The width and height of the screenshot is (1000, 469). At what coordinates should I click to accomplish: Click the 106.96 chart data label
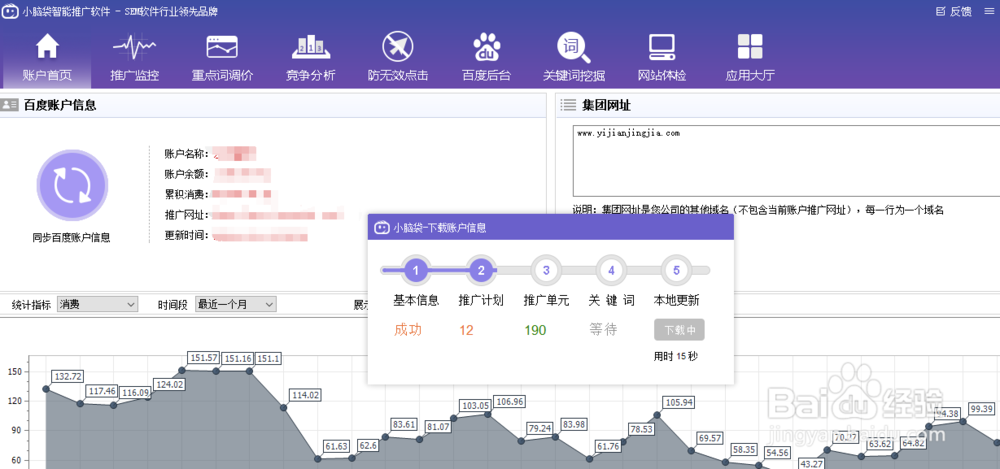[510, 401]
